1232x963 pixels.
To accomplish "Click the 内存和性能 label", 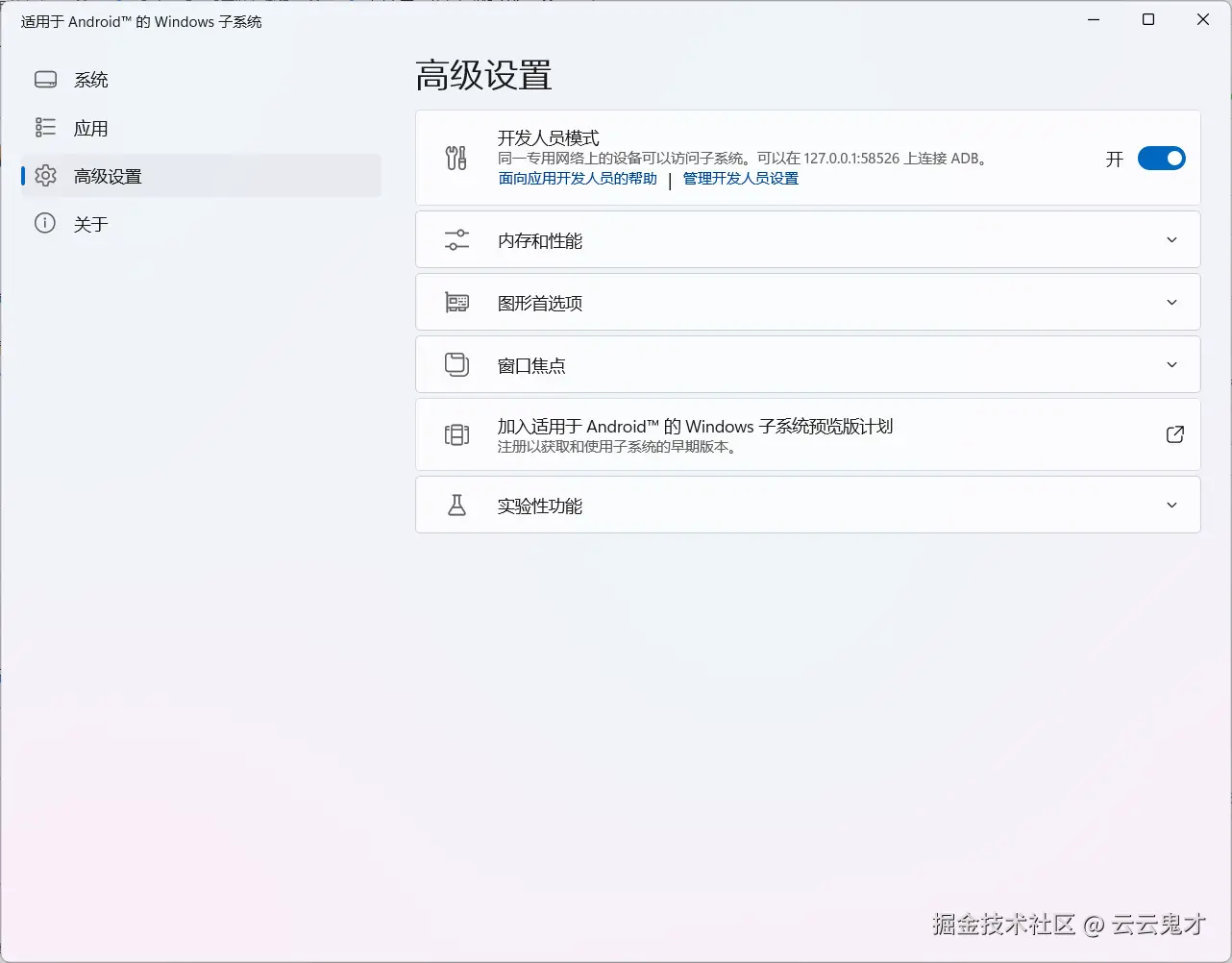I will pyautogui.click(x=540, y=241).
